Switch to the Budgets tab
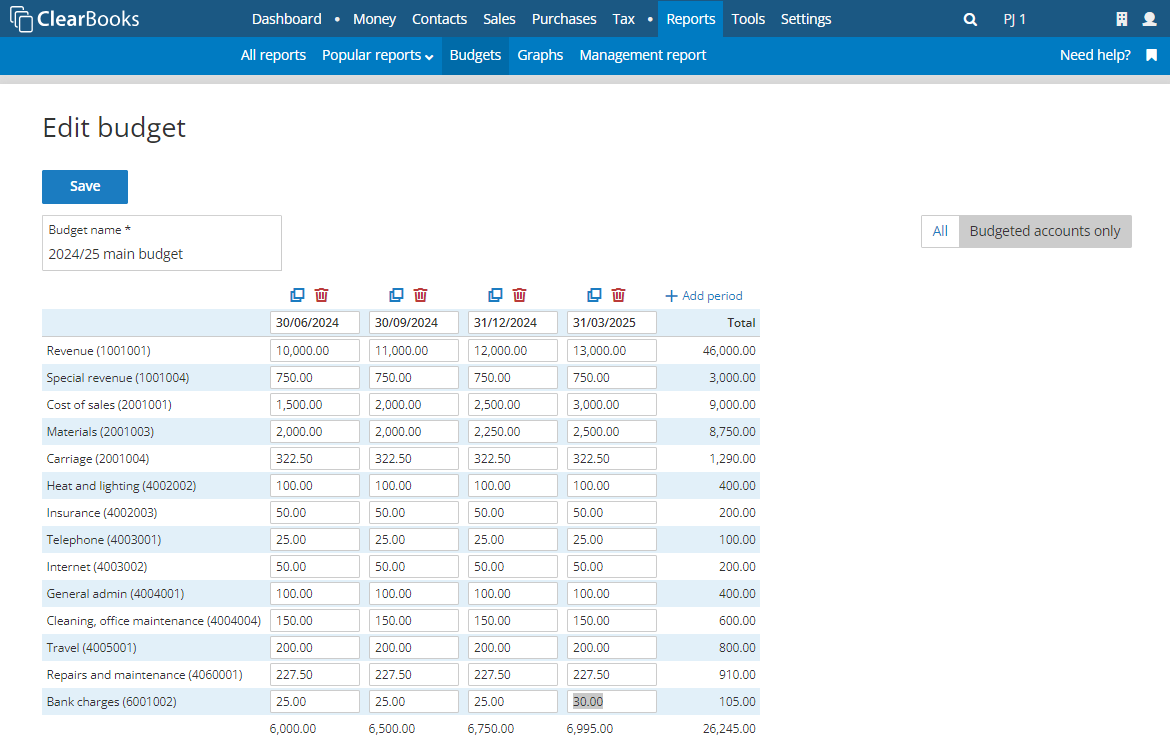The height and width of the screenshot is (740, 1170). pyautogui.click(x=475, y=55)
